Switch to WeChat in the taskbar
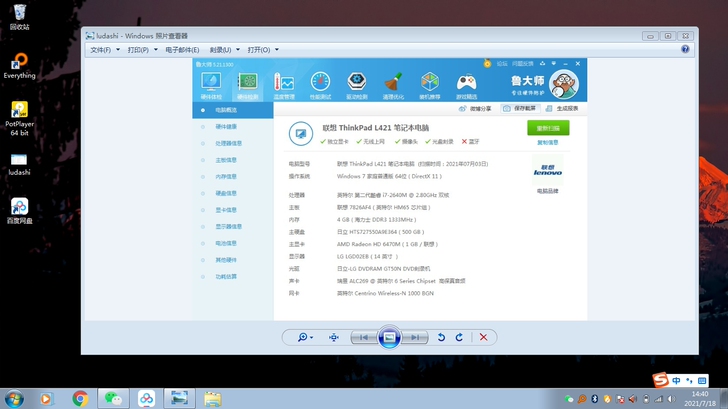The width and height of the screenshot is (728, 409). (x=113, y=399)
